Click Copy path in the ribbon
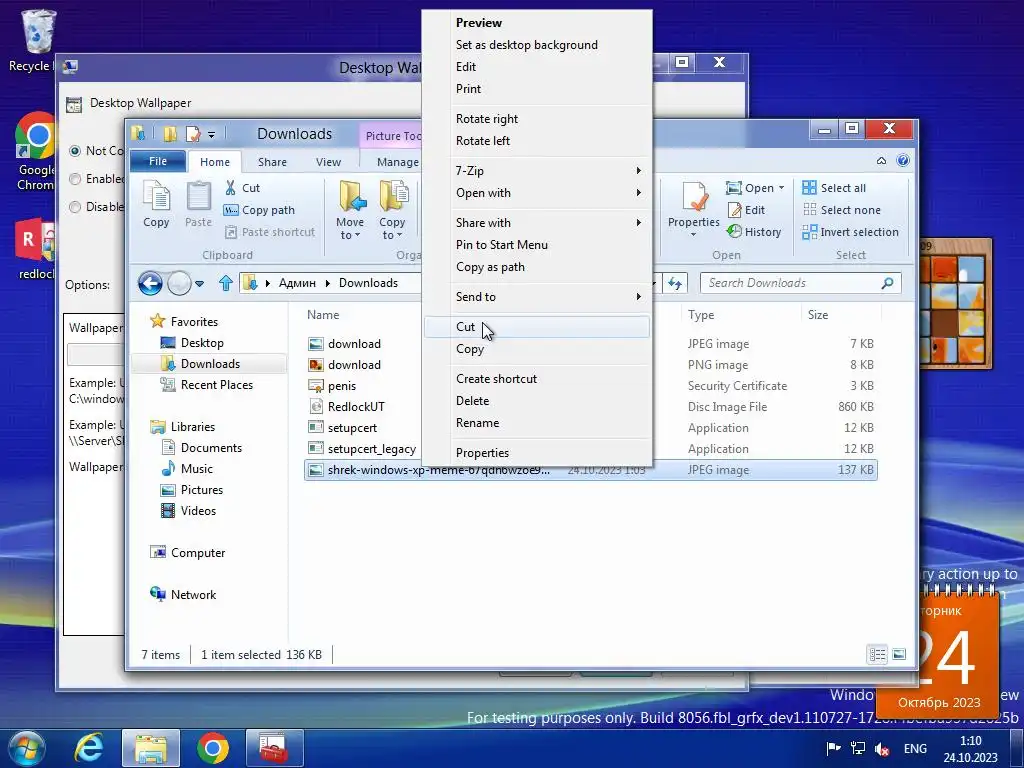The height and width of the screenshot is (768, 1024). (x=259, y=210)
